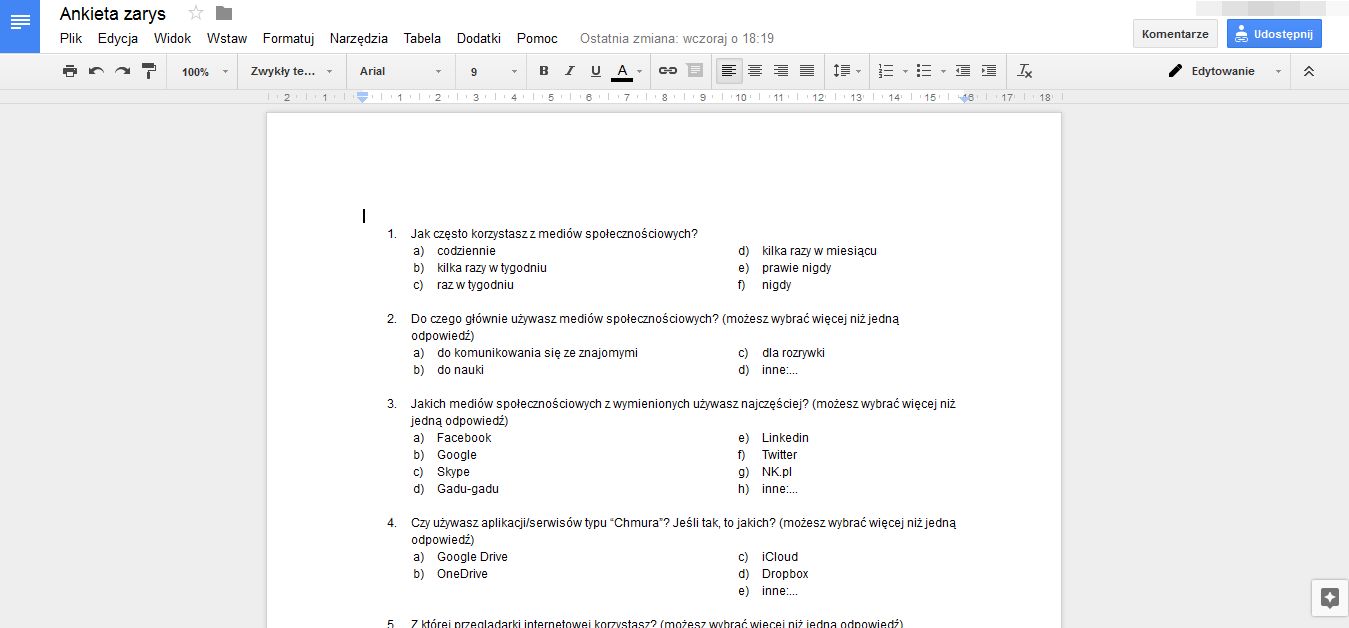Move document using folder icon
Viewport: 1349px width, 628px height.
[224, 13]
